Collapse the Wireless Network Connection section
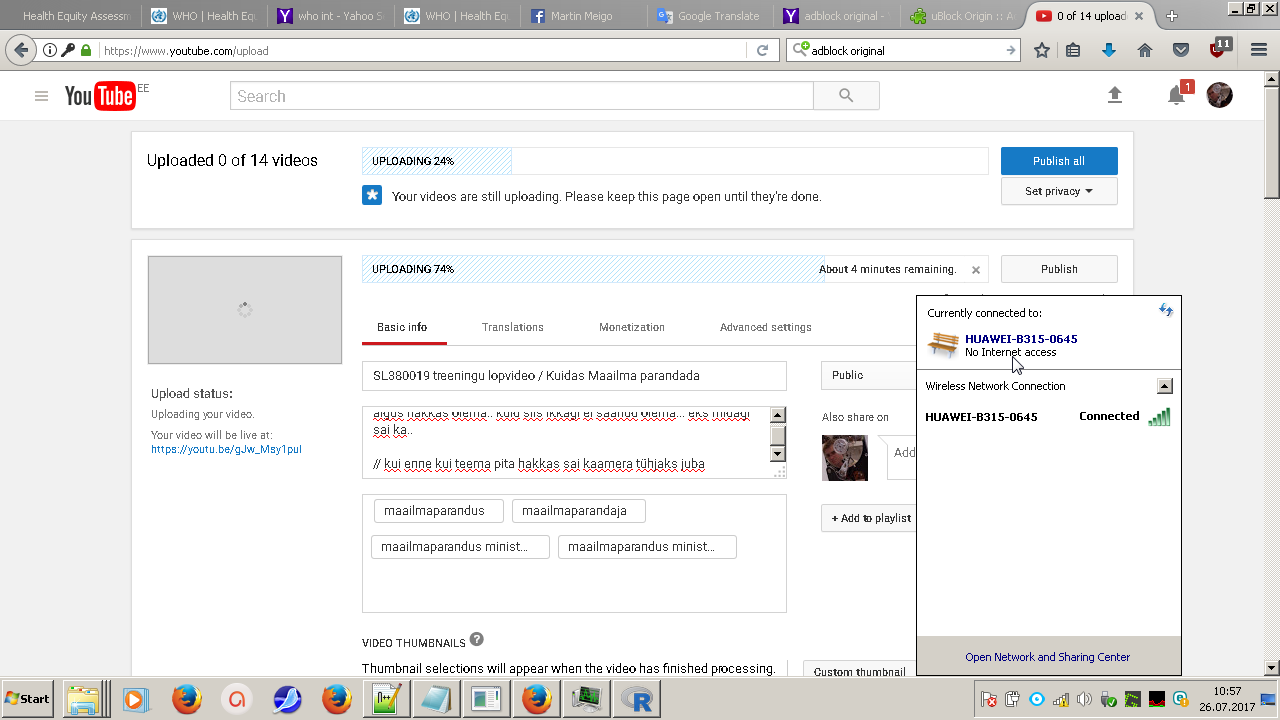Image resolution: width=1280 pixels, height=720 pixels. click(1164, 386)
